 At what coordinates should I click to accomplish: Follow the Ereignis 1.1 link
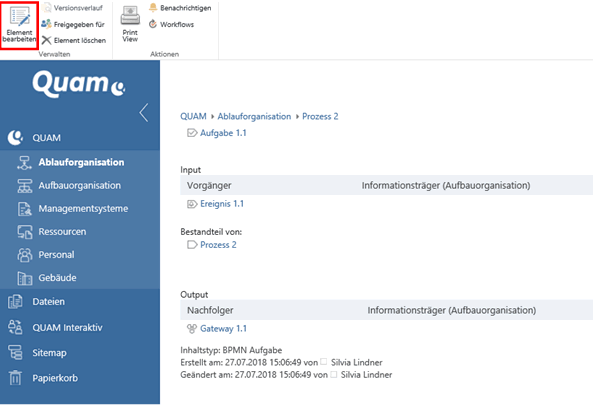click(x=222, y=204)
